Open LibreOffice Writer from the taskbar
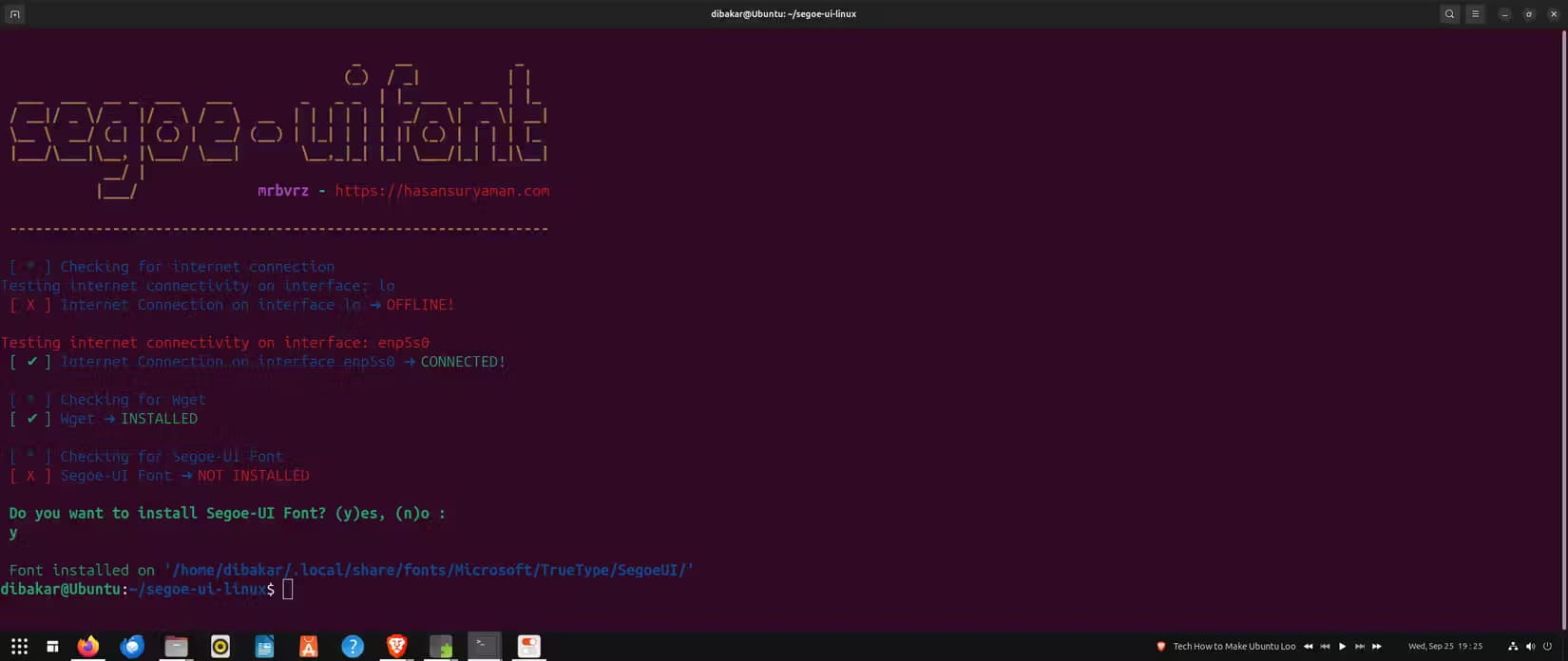The height and width of the screenshot is (661, 1568). click(x=264, y=647)
